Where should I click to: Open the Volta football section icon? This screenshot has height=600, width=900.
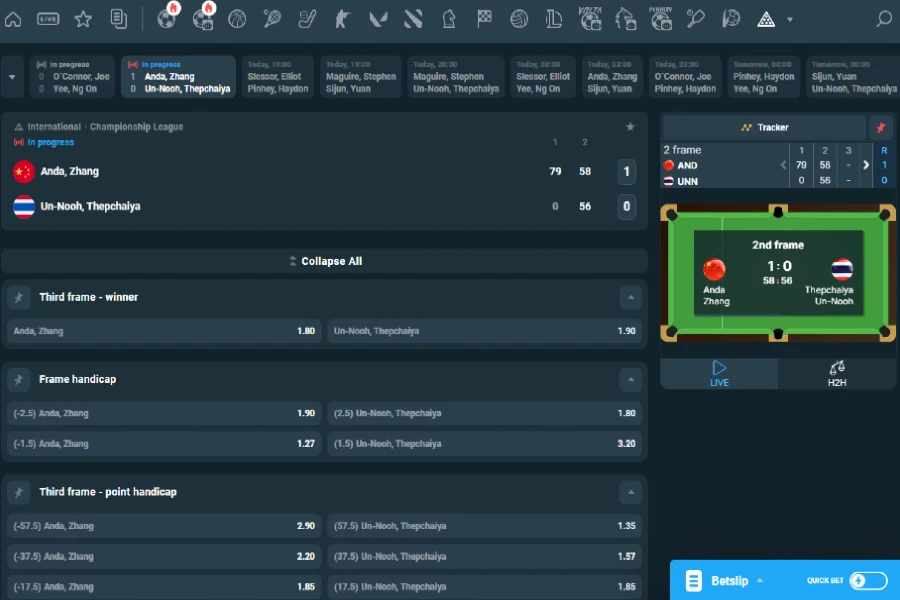point(589,18)
